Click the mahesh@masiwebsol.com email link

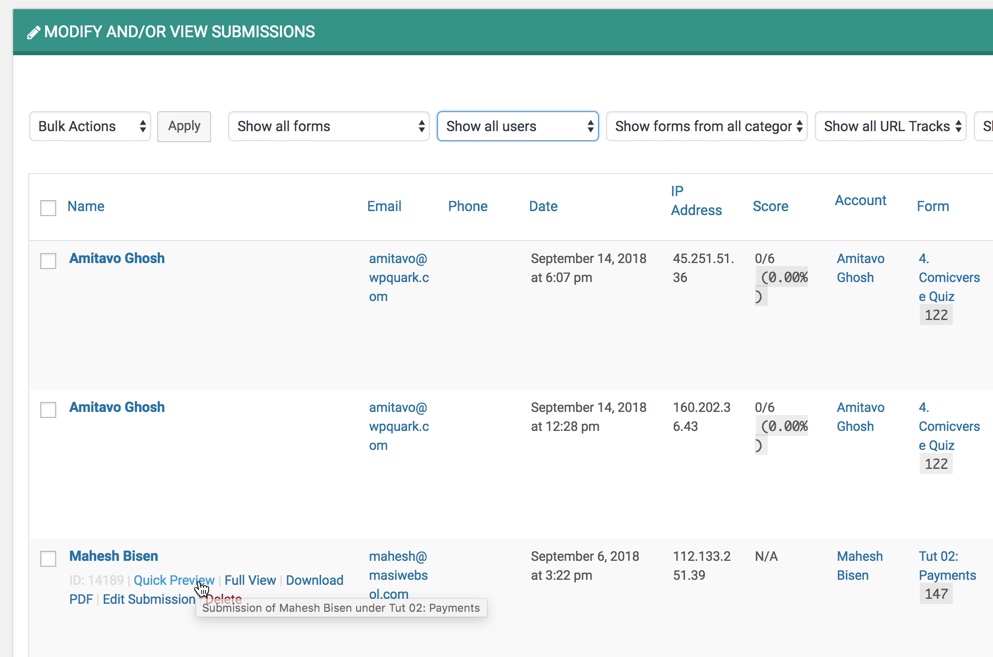click(x=398, y=575)
